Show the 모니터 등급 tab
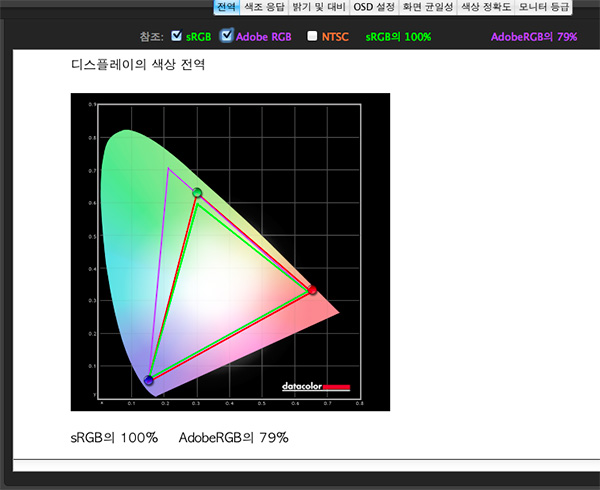This screenshot has height=490, width=600. click(543, 7)
